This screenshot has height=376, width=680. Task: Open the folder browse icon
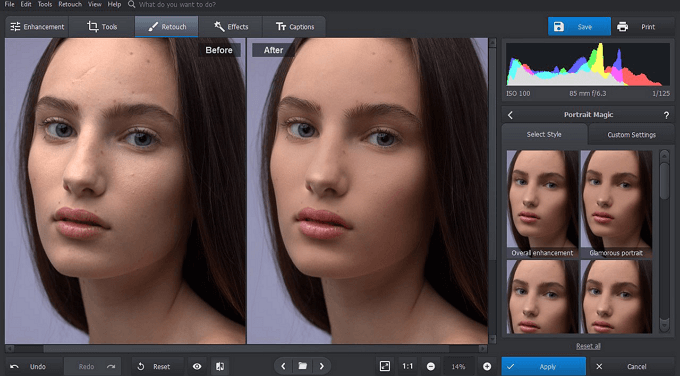[x=303, y=366]
